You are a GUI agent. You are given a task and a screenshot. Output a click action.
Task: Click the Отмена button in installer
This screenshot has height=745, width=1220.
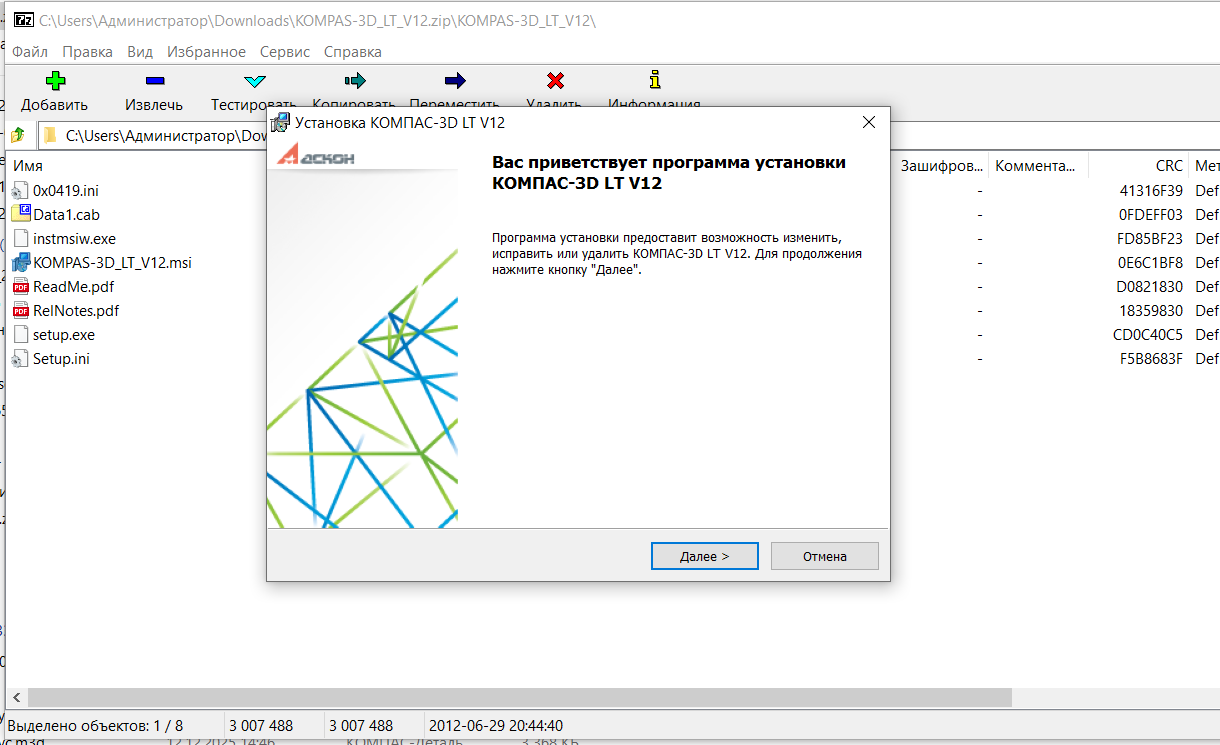click(825, 556)
